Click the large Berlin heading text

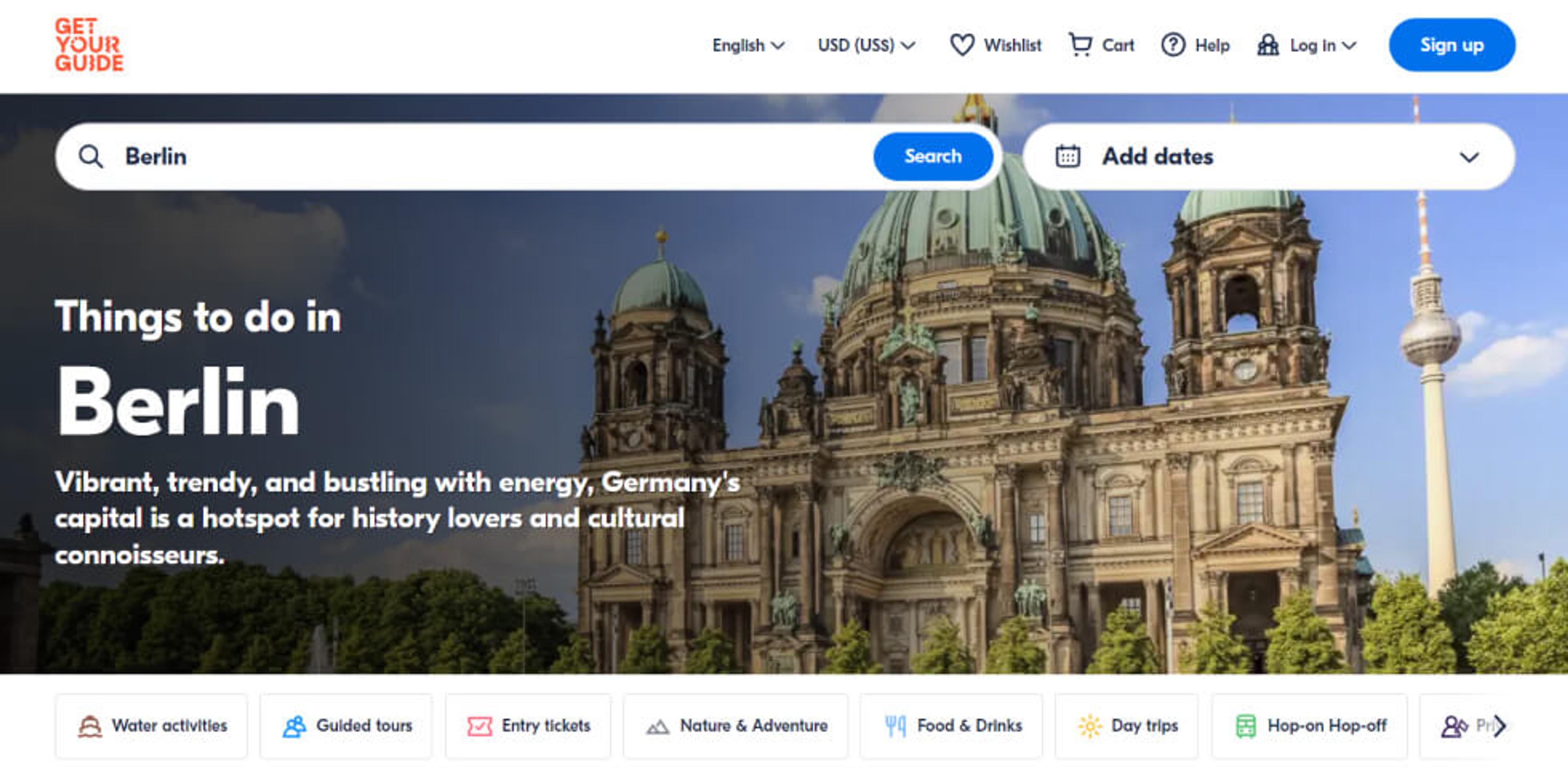178,401
